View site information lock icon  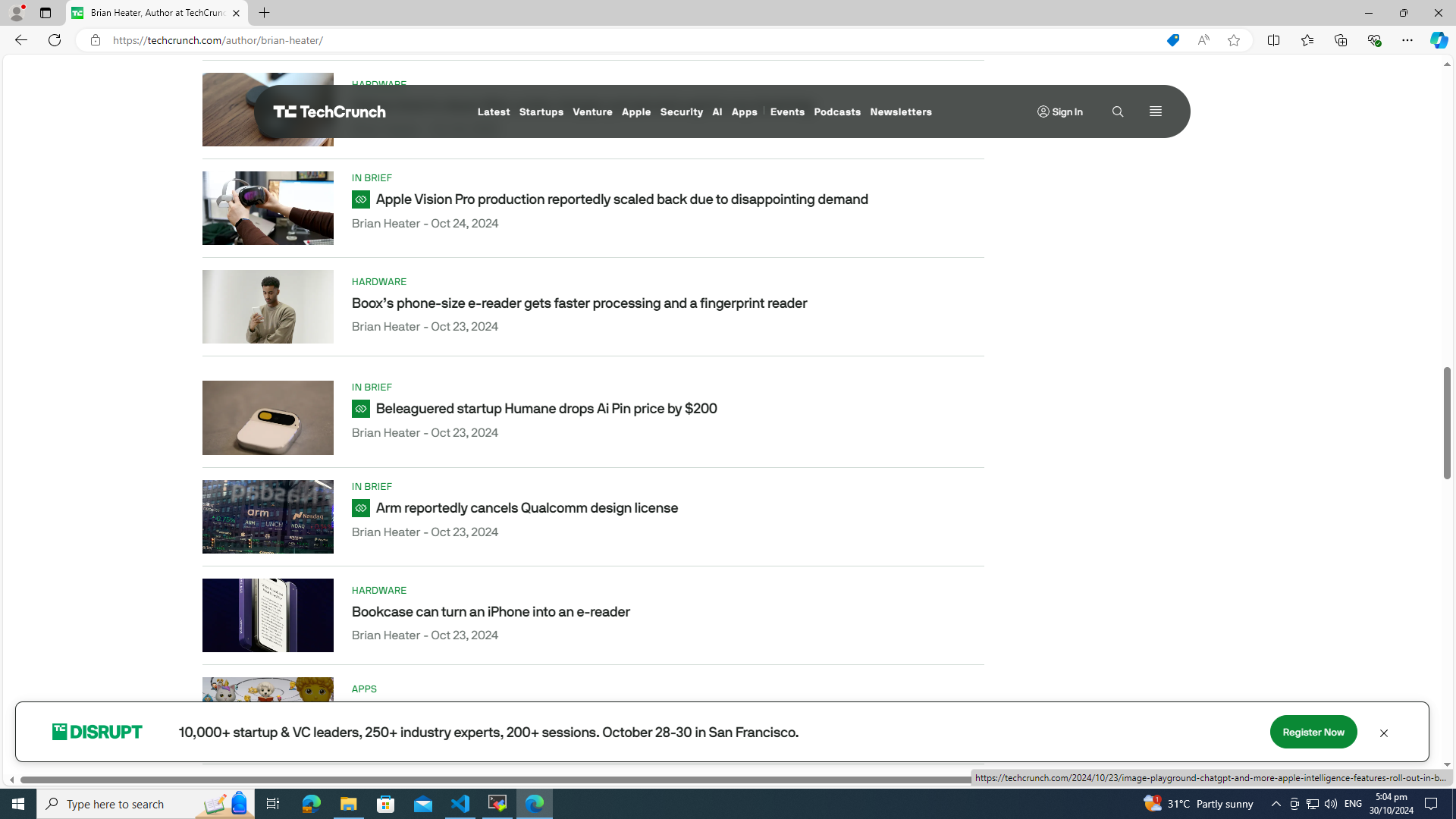point(95,40)
